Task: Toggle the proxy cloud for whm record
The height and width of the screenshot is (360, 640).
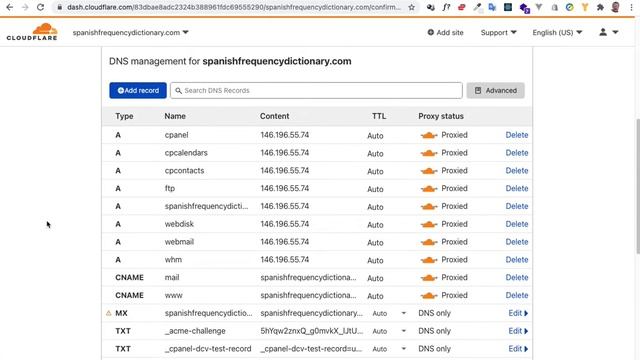Action: pyautogui.click(x=429, y=260)
